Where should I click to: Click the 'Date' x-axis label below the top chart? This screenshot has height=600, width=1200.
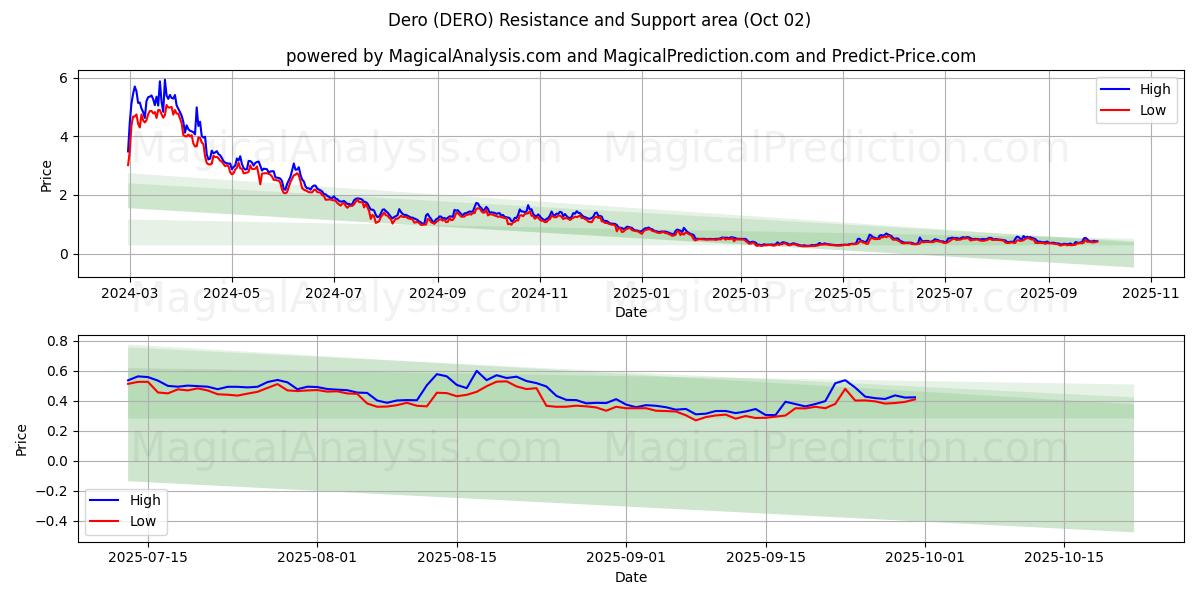tap(630, 313)
